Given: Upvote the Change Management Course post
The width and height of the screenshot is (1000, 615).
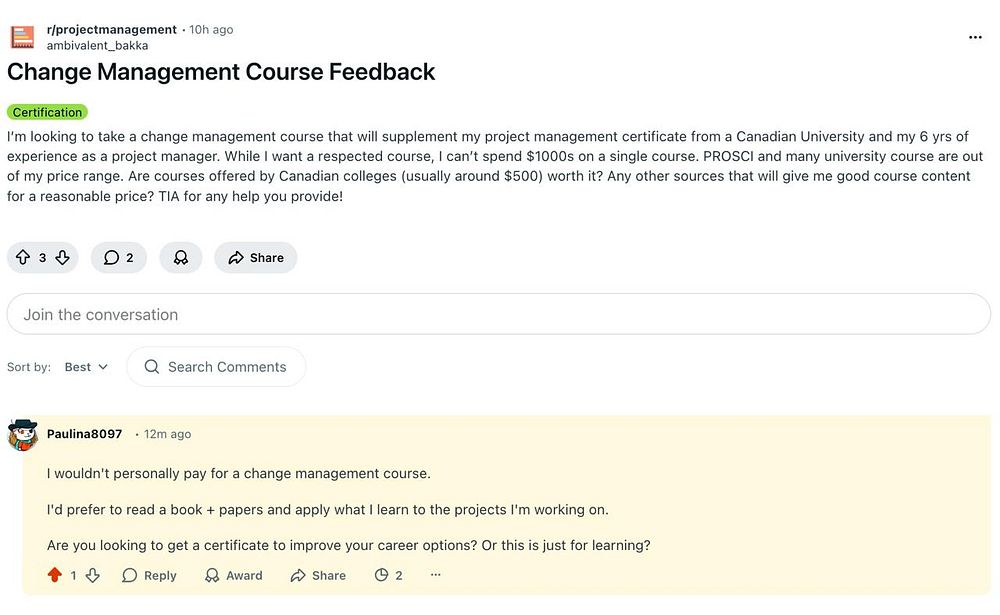Looking at the screenshot, I should (x=23, y=258).
